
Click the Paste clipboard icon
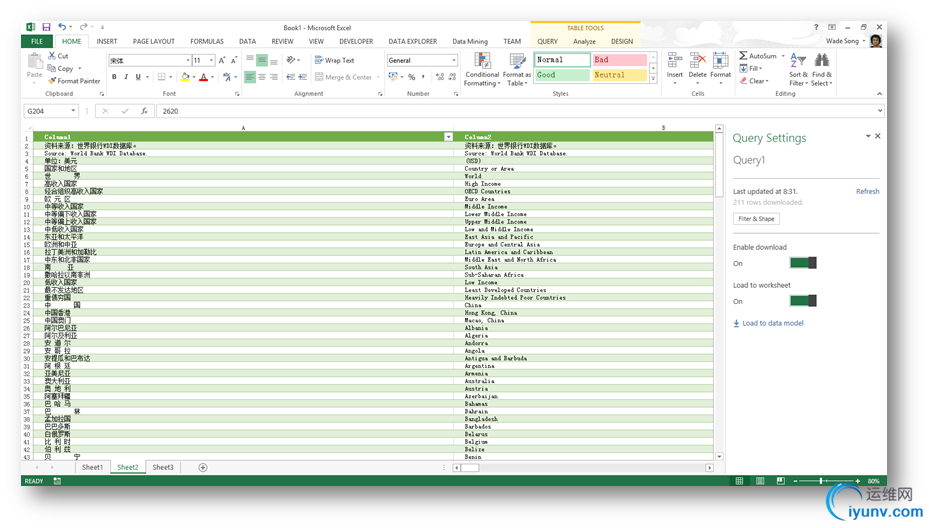[34, 62]
